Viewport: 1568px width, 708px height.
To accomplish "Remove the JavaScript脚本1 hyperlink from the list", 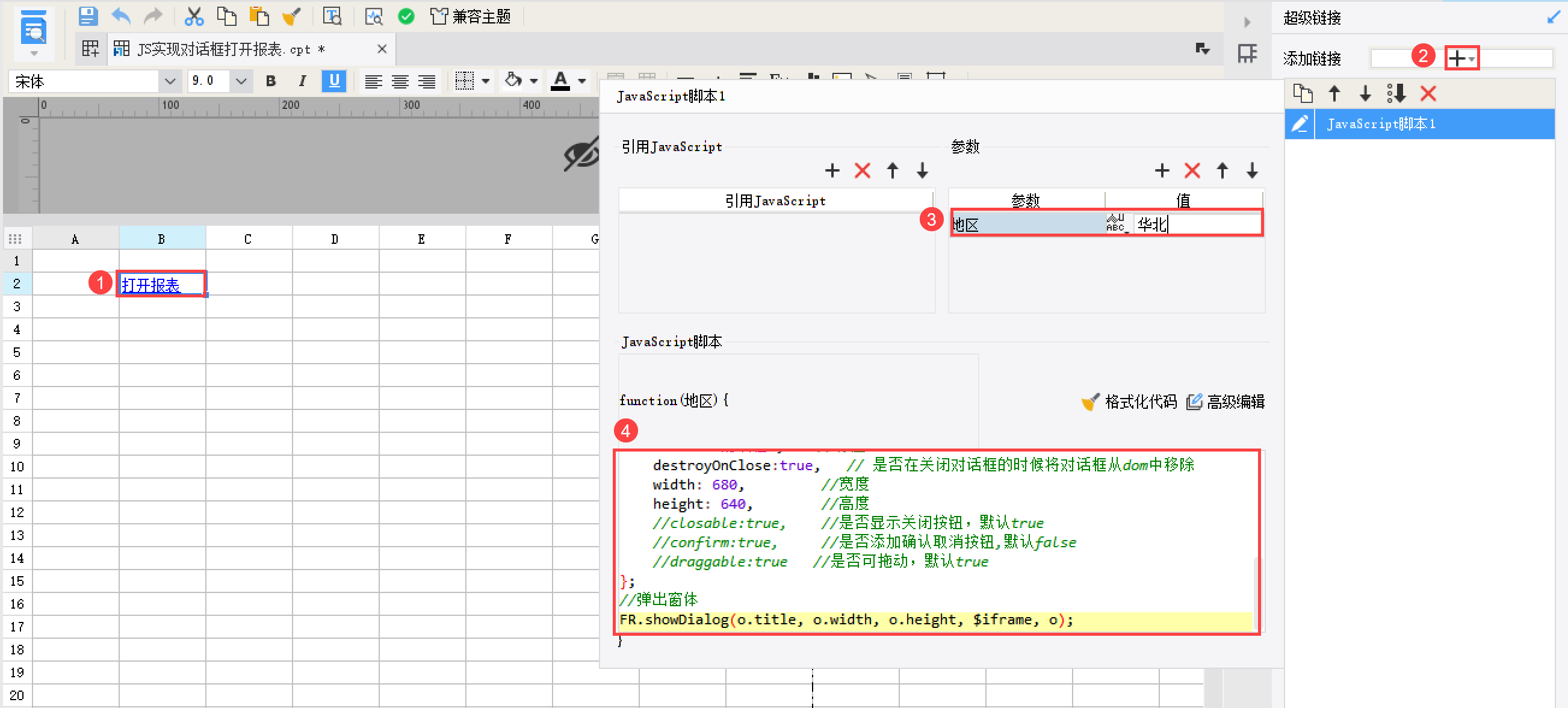I will [1427, 93].
